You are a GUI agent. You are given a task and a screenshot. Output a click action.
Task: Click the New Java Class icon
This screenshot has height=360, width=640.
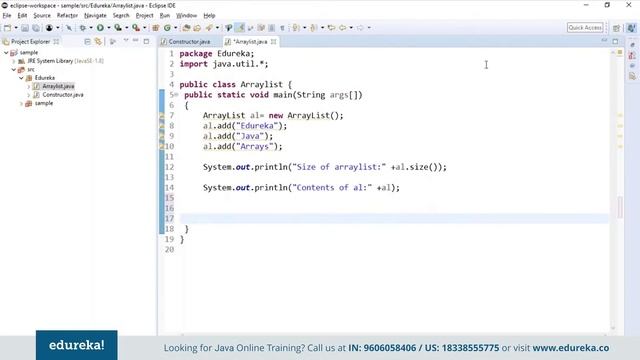(x=167, y=28)
